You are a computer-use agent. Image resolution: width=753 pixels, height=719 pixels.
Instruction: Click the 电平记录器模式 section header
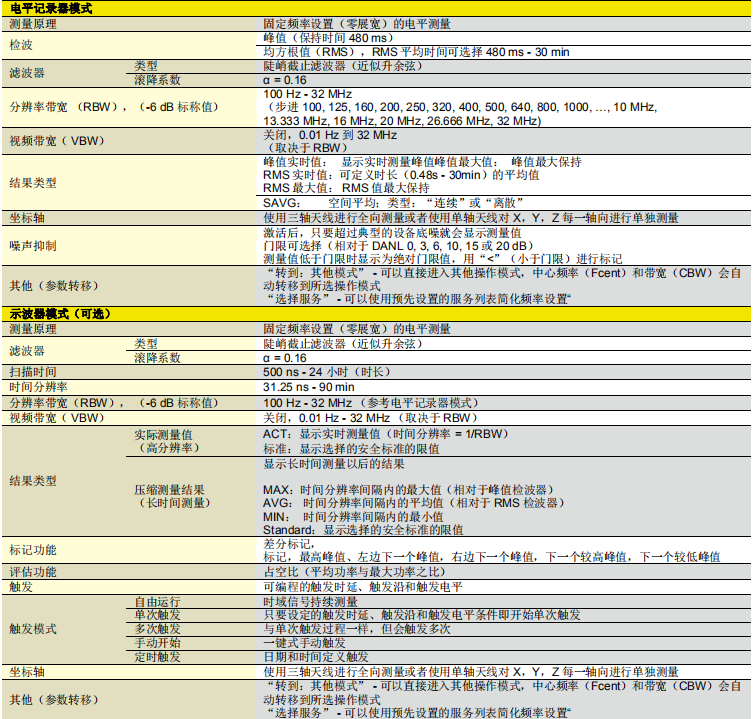coord(52,8)
